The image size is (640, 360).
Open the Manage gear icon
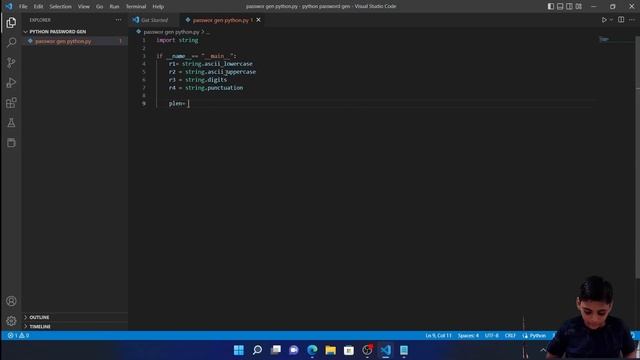tap(11, 321)
